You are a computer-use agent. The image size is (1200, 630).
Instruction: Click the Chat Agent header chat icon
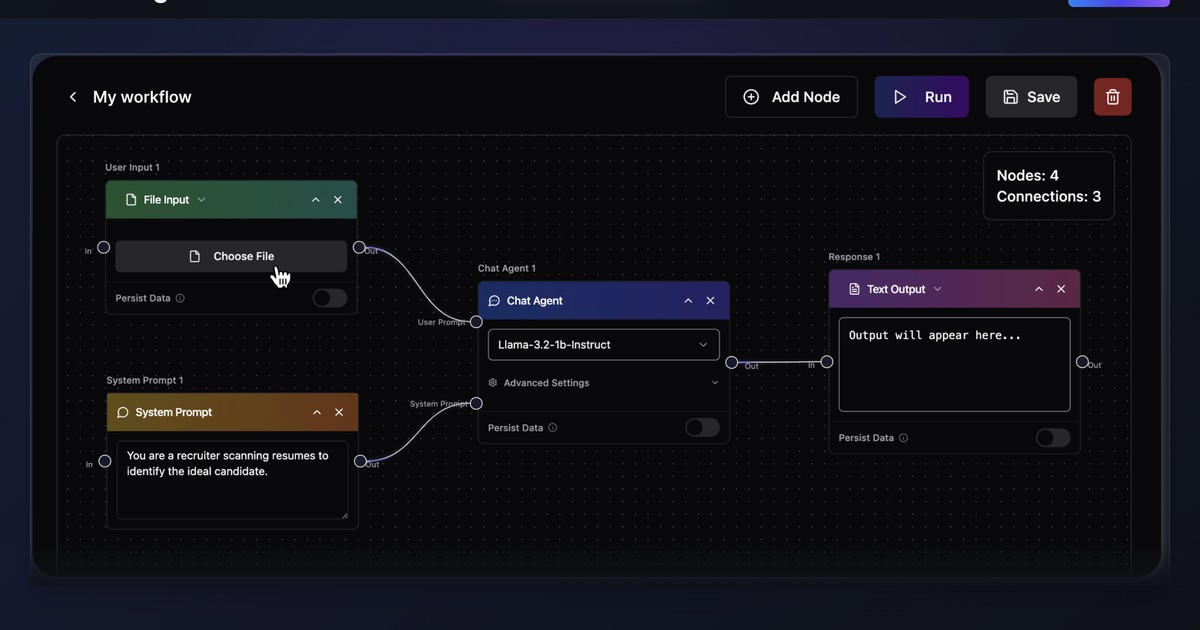494,301
